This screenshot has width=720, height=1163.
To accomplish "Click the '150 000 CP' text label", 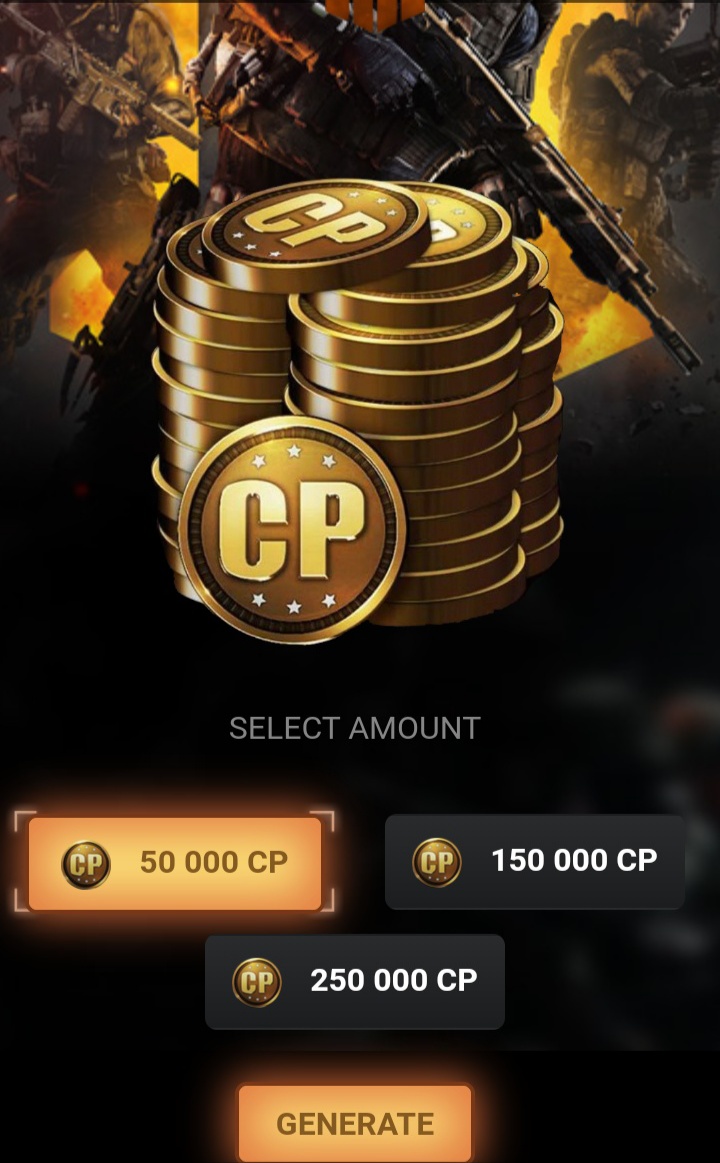I will tap(574, 860).
